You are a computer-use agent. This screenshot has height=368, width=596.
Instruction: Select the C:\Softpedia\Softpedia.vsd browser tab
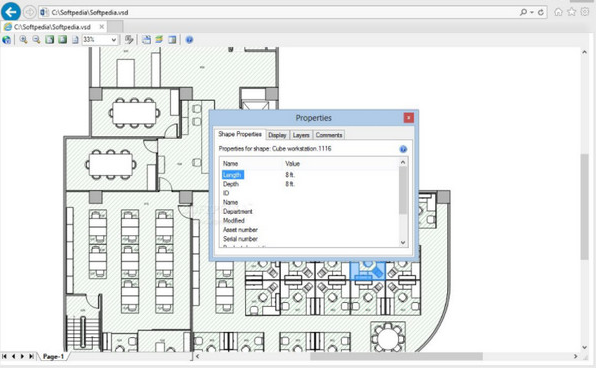point(52,27)
